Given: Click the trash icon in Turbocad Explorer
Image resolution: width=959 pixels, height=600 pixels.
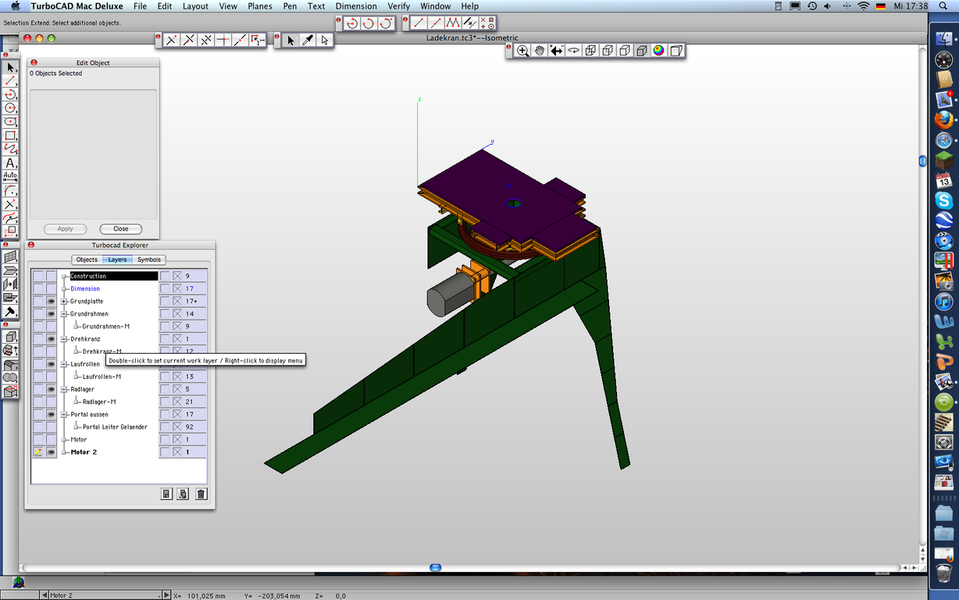Looking at the screenshot, I should pyautogui.click(x=201, y=493).
